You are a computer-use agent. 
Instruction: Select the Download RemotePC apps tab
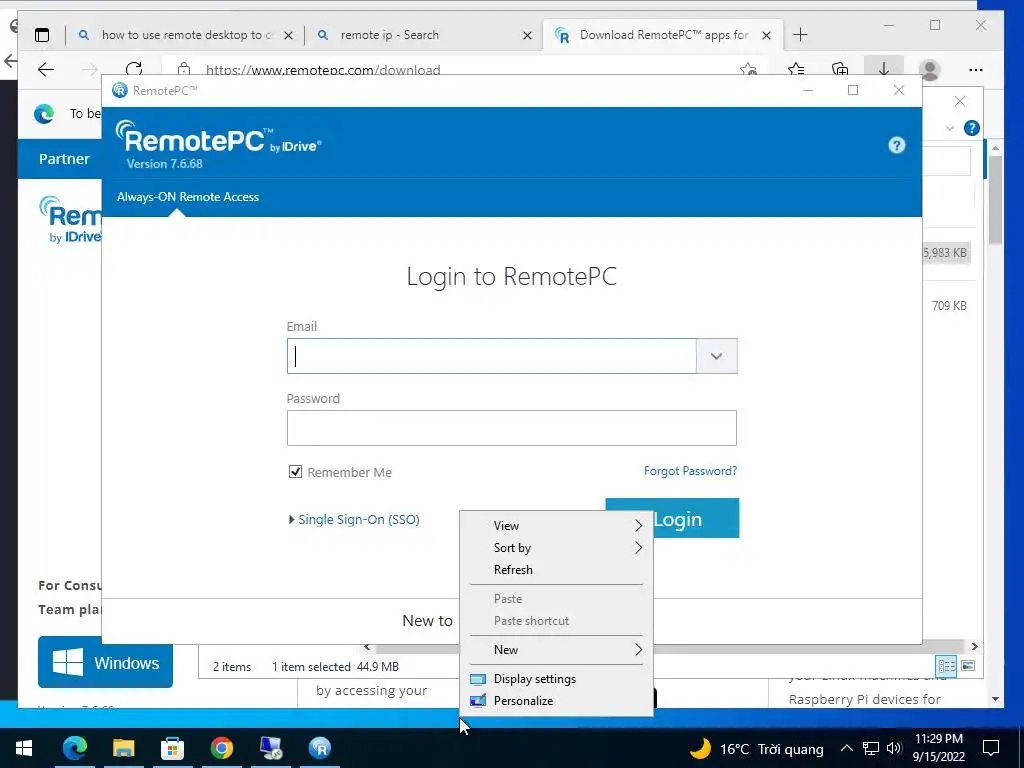664,35
